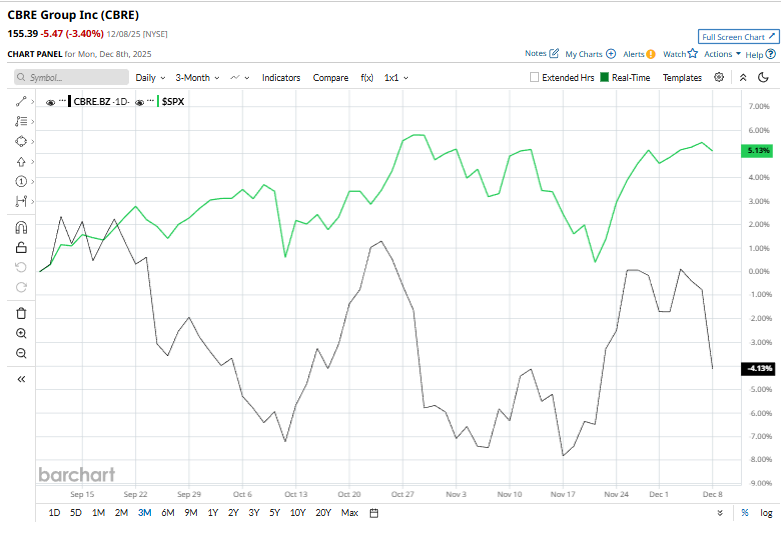Click the My Charts plus icon
The width and height of the screenshot is (781, 533).
[x=611, y=54]
